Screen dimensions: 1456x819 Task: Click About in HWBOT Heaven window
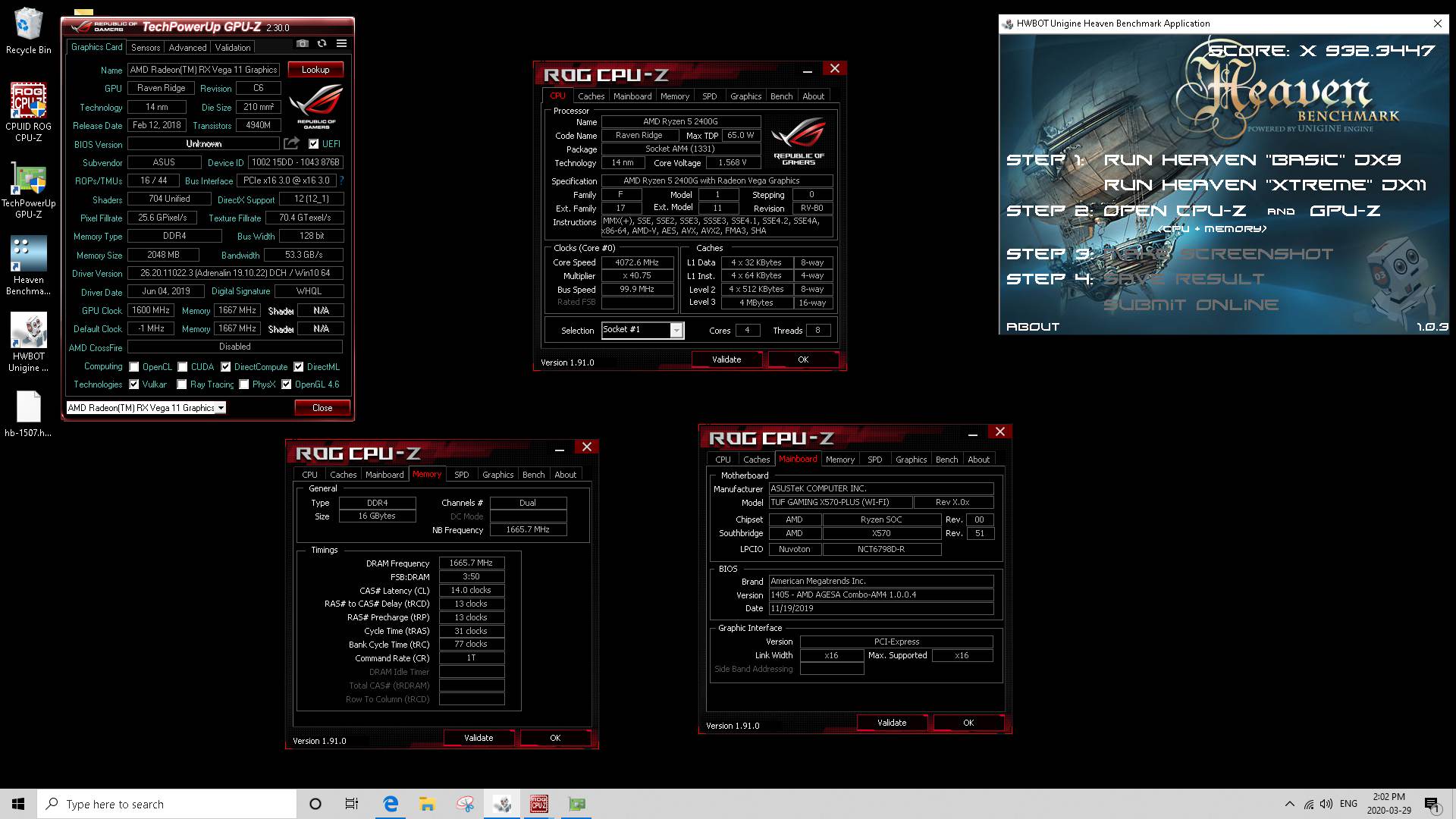(x=1033, y=327)
